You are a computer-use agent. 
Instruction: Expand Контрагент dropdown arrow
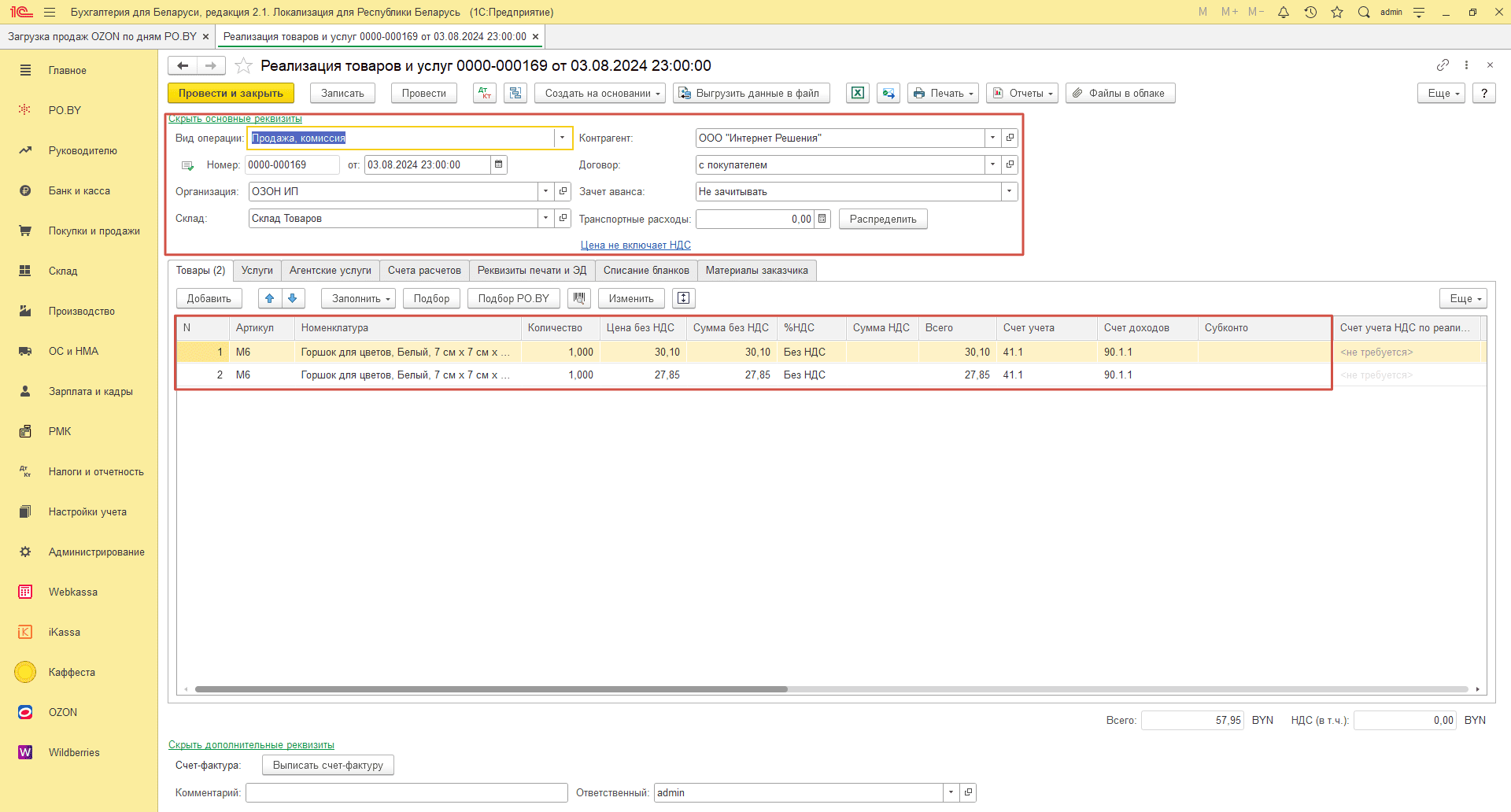992,138
